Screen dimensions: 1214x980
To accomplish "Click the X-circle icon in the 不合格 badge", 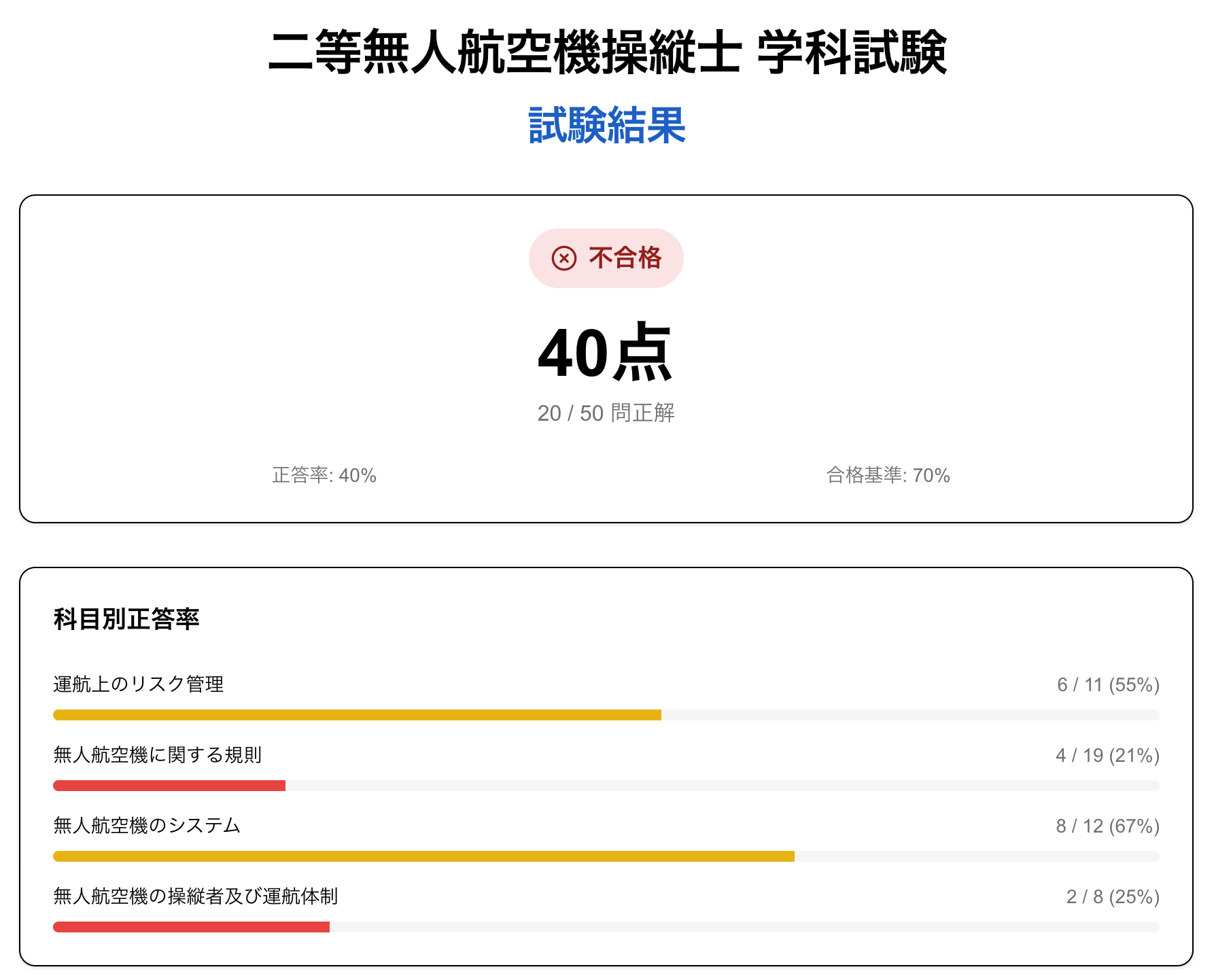I will pos(563,258).
